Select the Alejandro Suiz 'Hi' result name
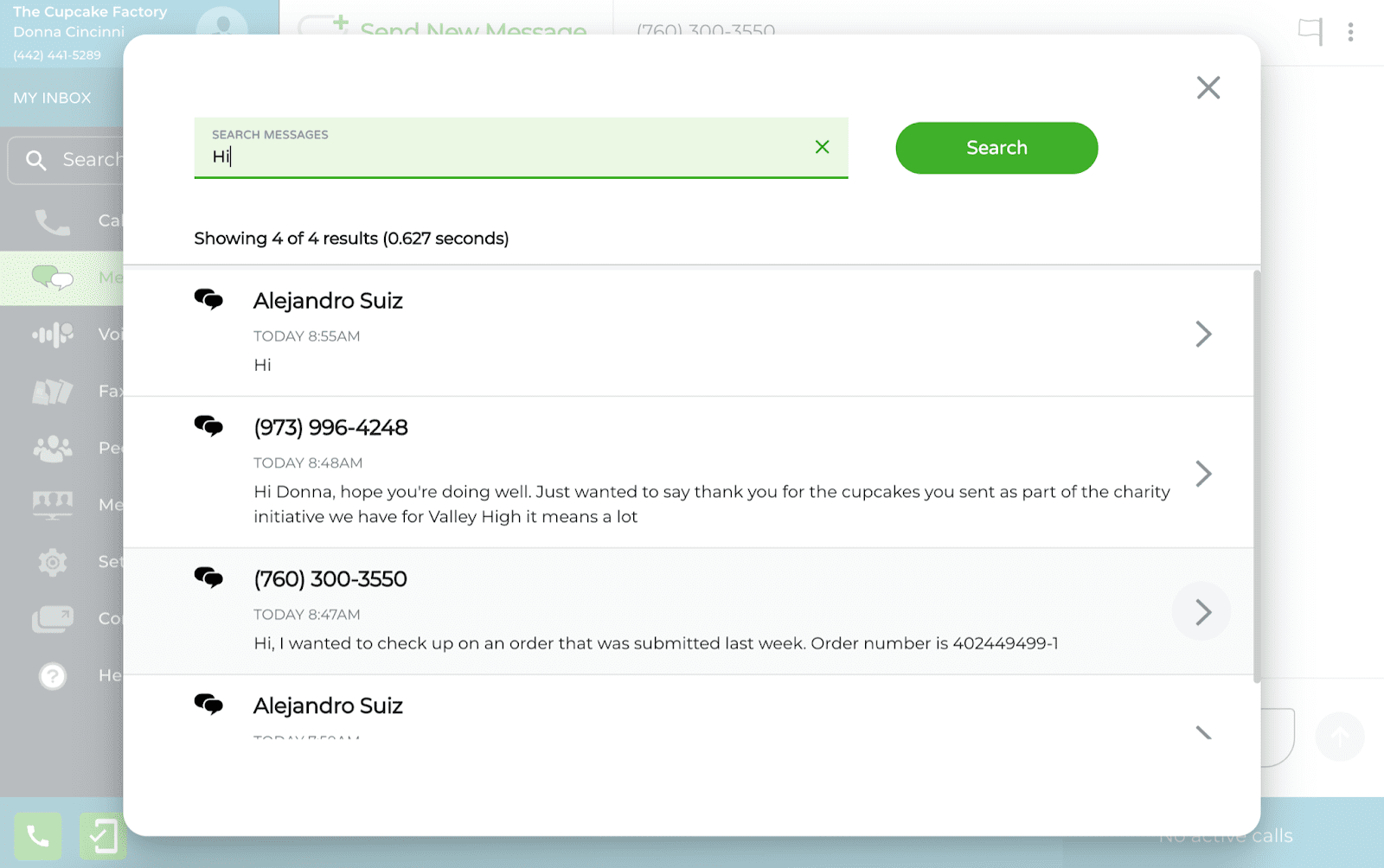This screenshot has width=1384, height=868. (x=328, y=301)
